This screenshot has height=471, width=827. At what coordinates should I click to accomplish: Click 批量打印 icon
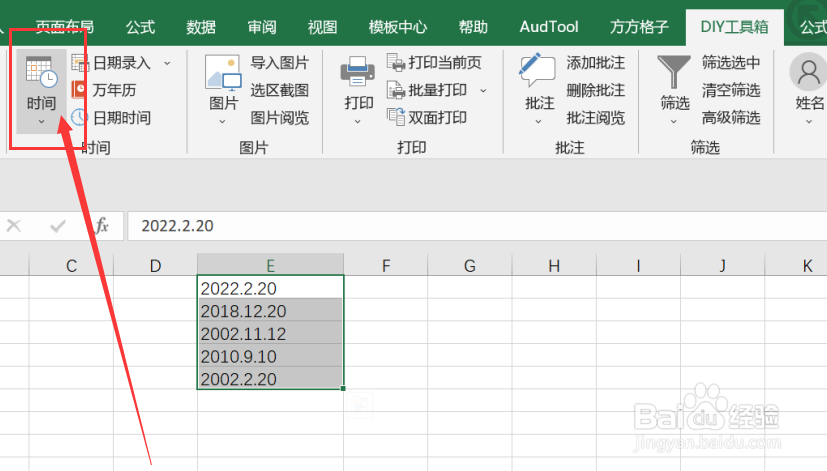pyautogui.click(x=396, y=90)
